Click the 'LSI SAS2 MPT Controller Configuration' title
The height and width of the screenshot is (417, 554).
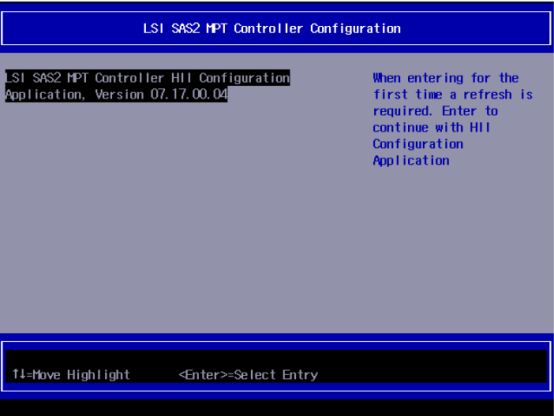coord(272,29)
